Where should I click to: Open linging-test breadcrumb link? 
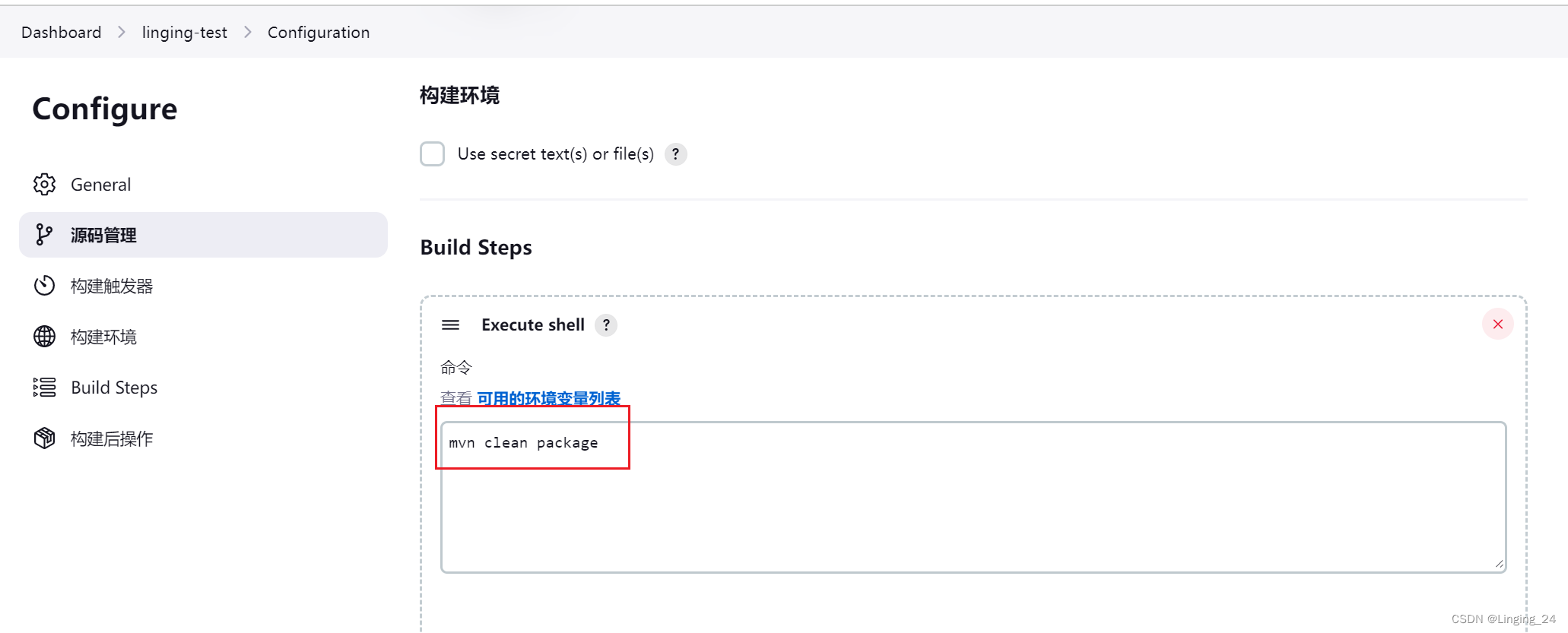tap(185, 33)
